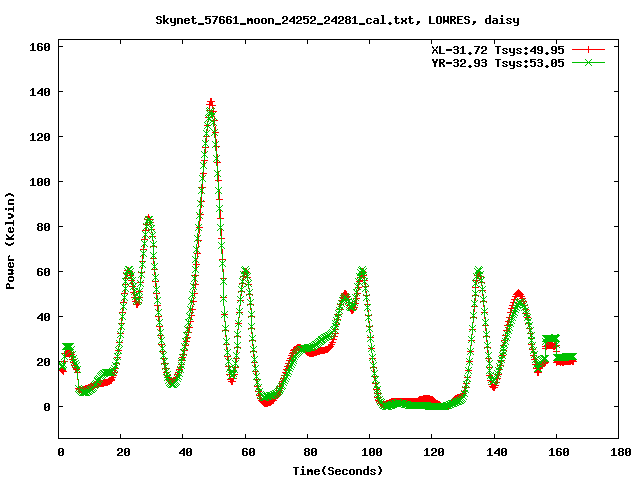The width and height of the screenshot is (640, 480).
Task: Click the x-axis tick label 140
Action: coord(496,452)
